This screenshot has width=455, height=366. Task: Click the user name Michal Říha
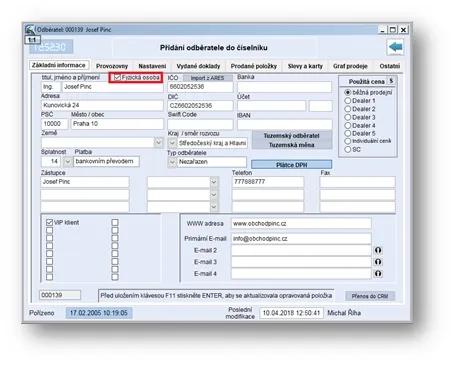pos(344,313)
